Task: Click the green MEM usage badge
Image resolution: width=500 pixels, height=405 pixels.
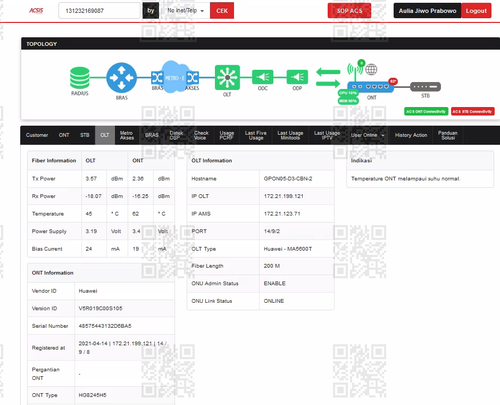Action: point(348,101)
